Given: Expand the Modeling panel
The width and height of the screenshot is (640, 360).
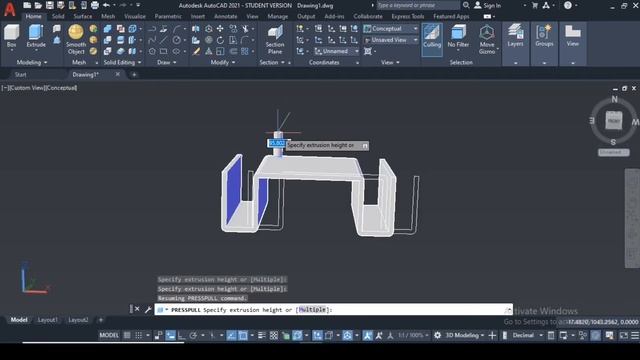Looking at the screenshot, I should [x=32, y=62].
